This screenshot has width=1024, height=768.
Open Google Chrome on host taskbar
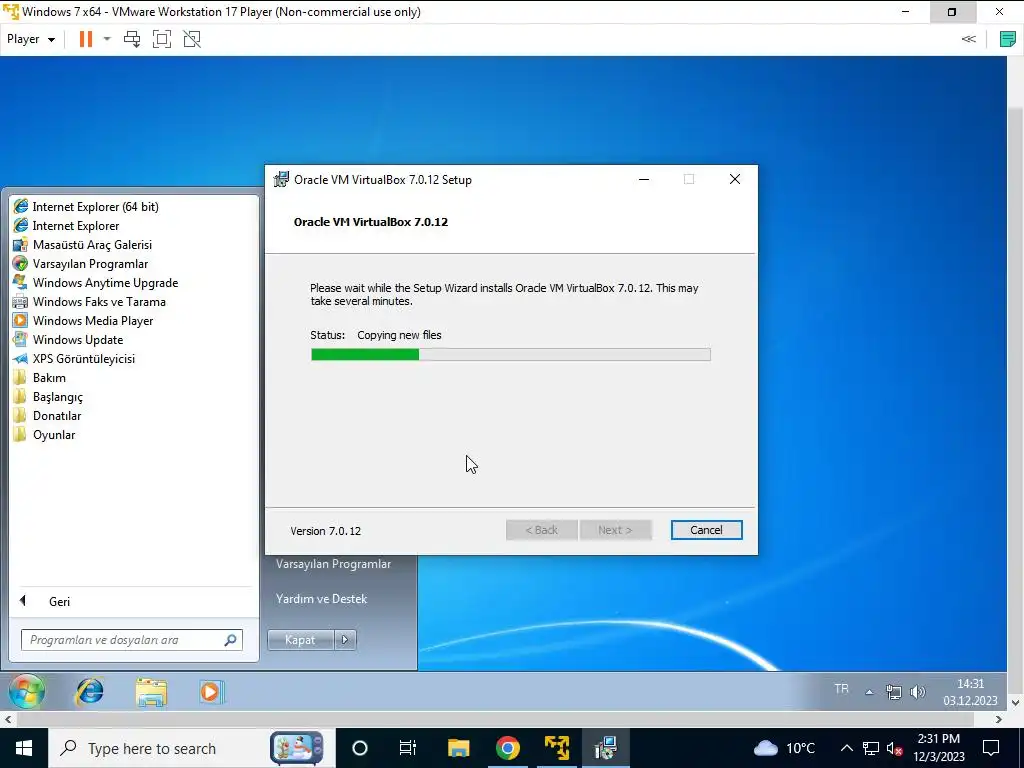click(x=507, y=748)
